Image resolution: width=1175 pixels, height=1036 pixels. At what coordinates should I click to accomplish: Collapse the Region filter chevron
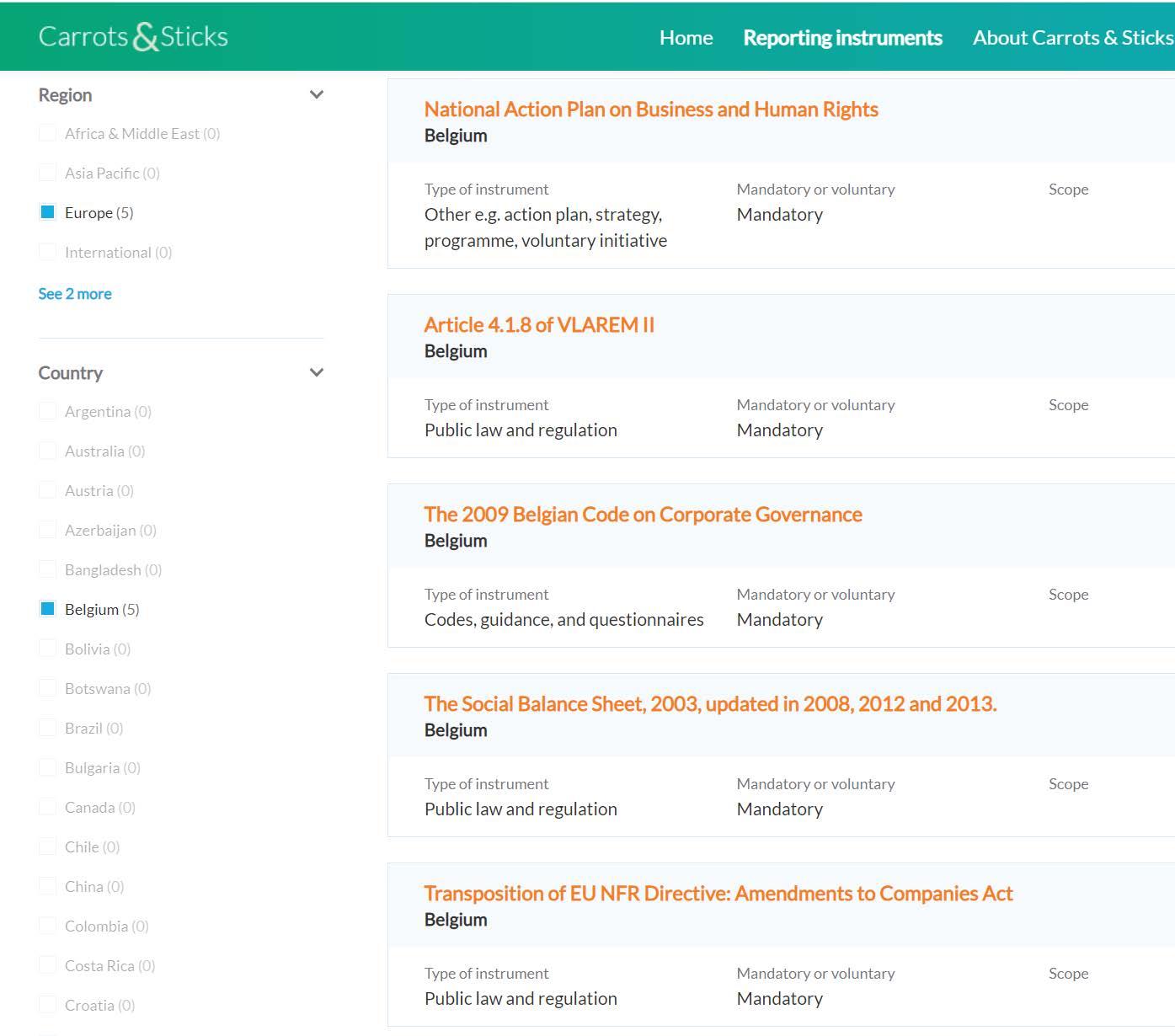pos(317,95)
